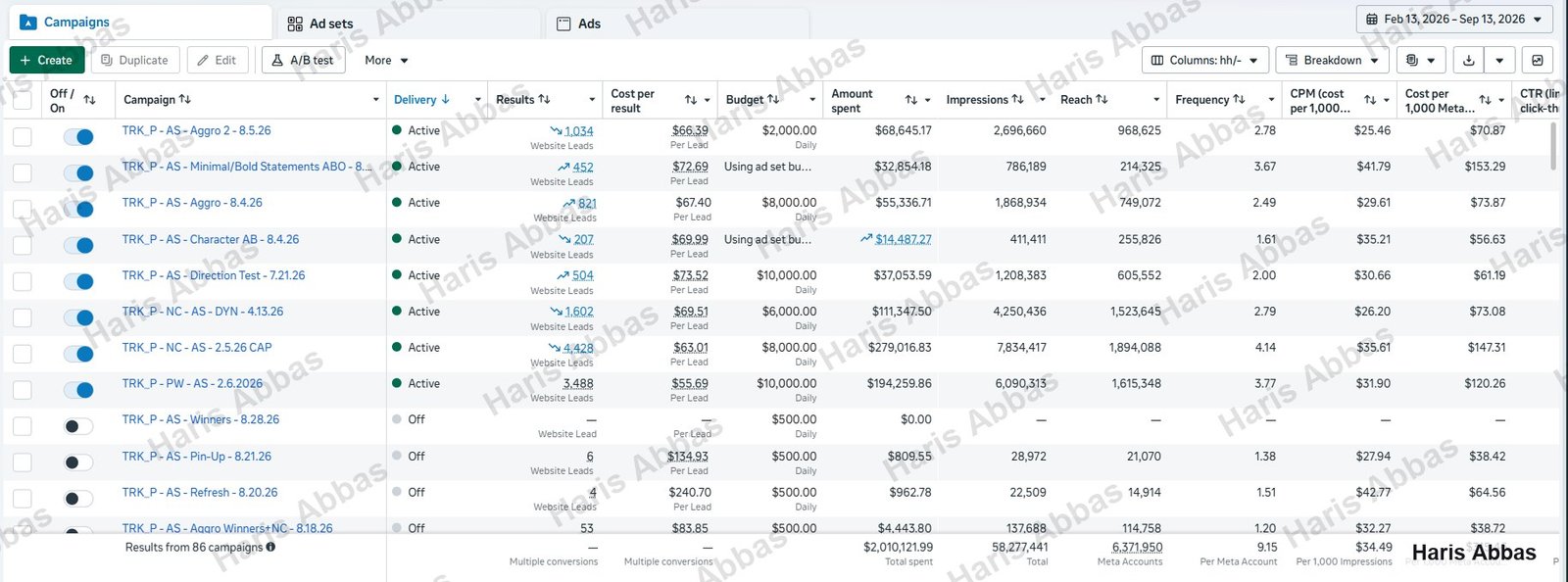Screen dimensions: 1568x582
Task: Click the calendar icon in the date range
Action: tap(1372, 19)
